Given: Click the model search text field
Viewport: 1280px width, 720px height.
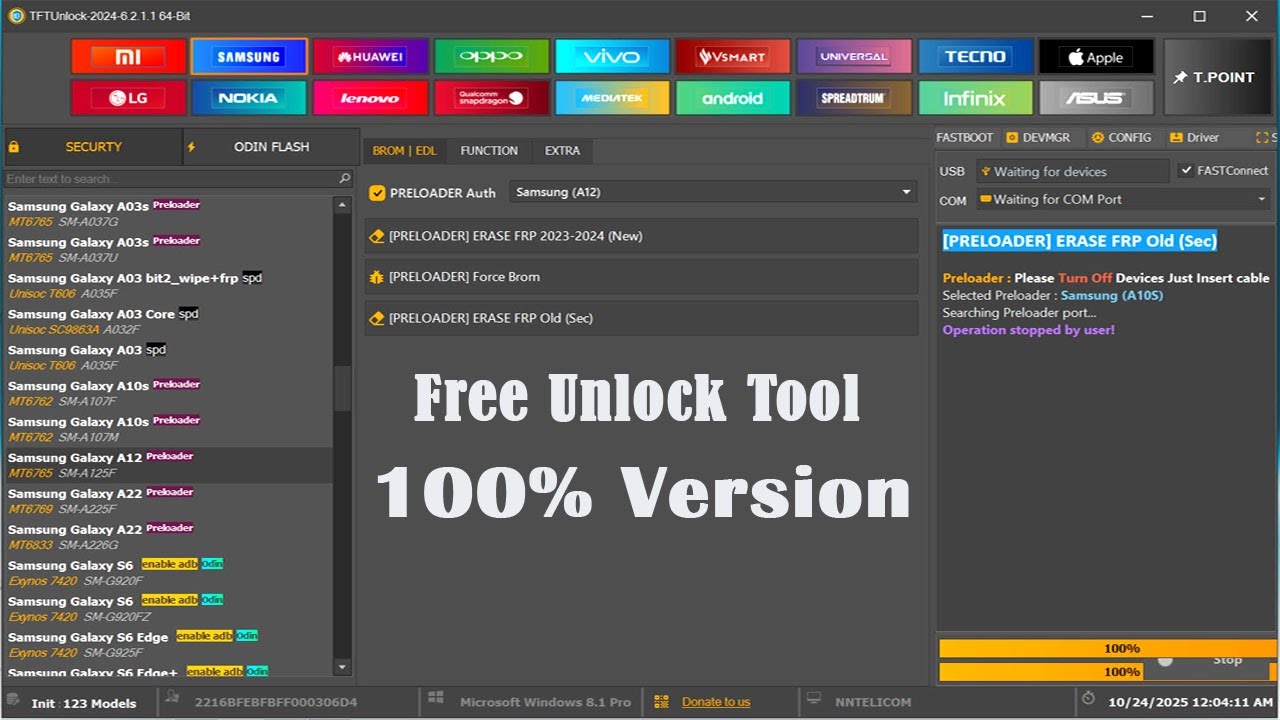Looking at the screenshot, I should coord(171,179).
